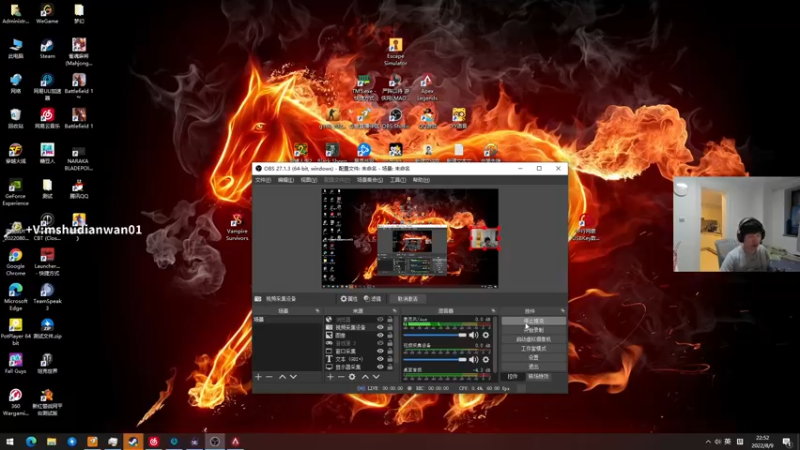Click the 停止推流 button
The image size is (800, 450).
coord(534,321)
